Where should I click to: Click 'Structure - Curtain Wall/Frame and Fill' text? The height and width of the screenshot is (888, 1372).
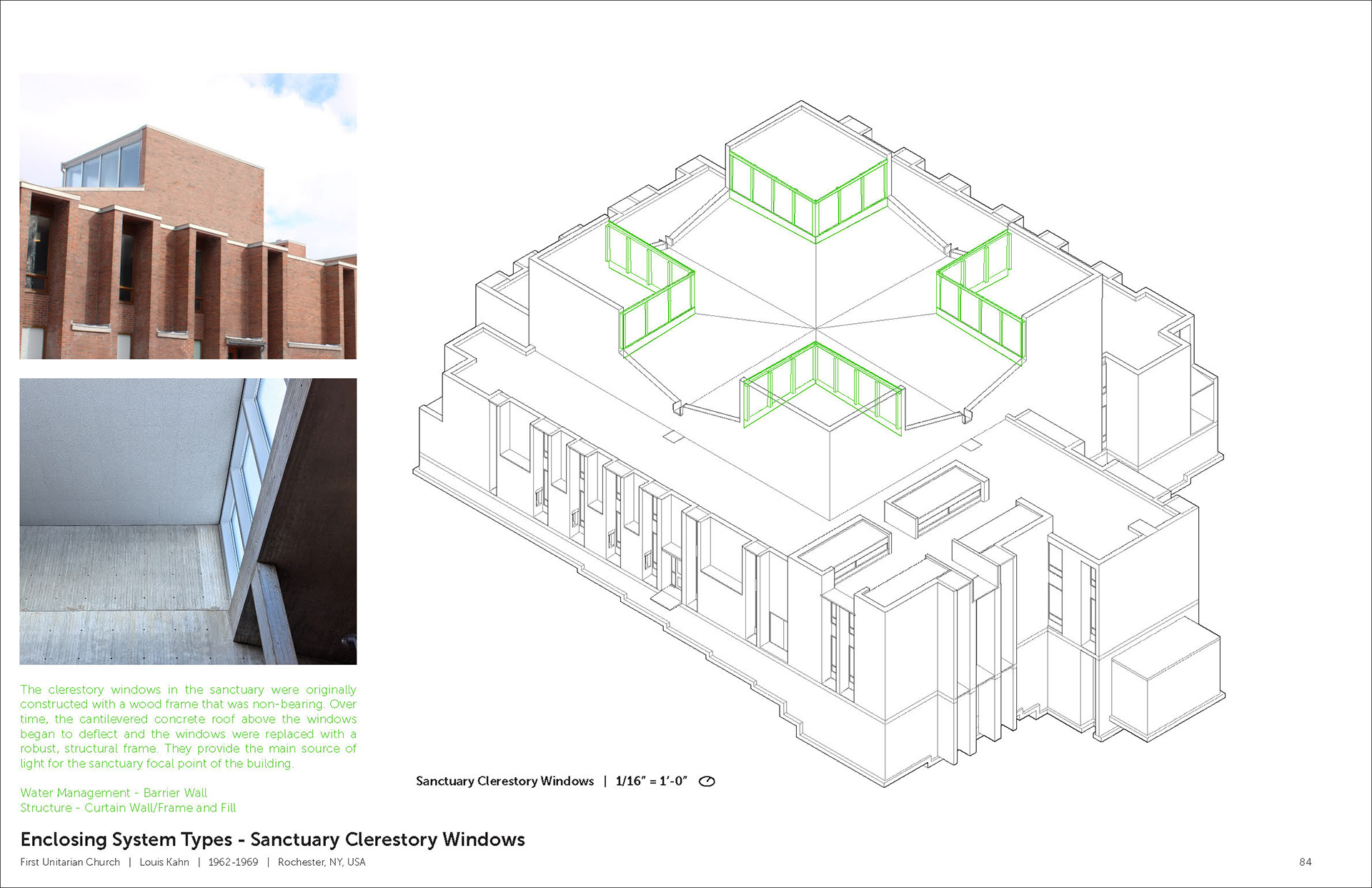click(x=128, y=808)
